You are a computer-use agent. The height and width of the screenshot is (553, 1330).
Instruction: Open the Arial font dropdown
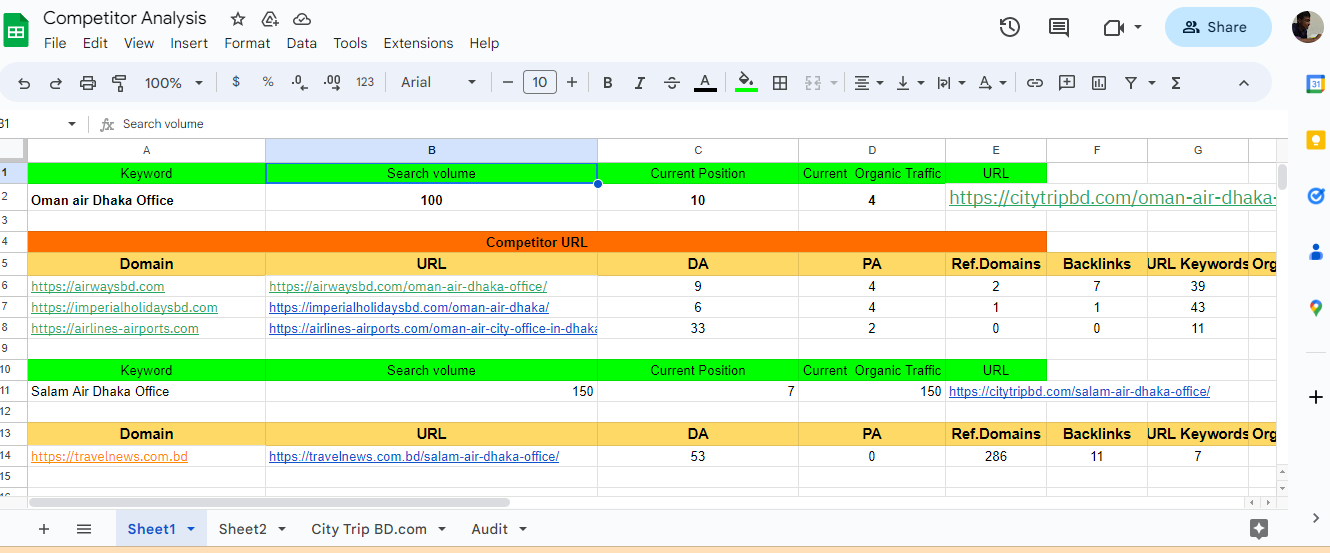pyautogui.click(x=439, y=83)
